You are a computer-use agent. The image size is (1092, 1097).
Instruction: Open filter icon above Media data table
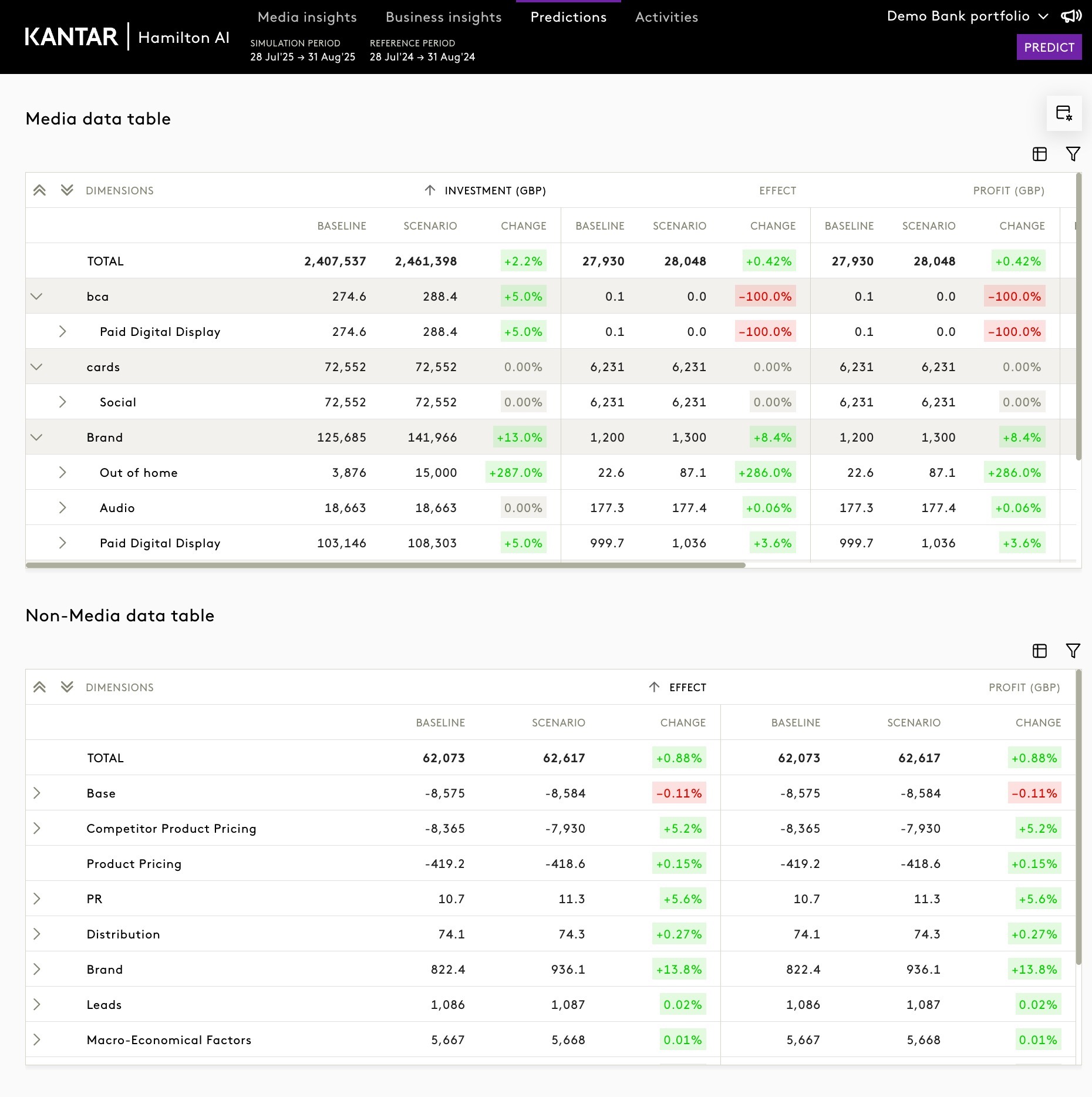[x=1073, y=154]
